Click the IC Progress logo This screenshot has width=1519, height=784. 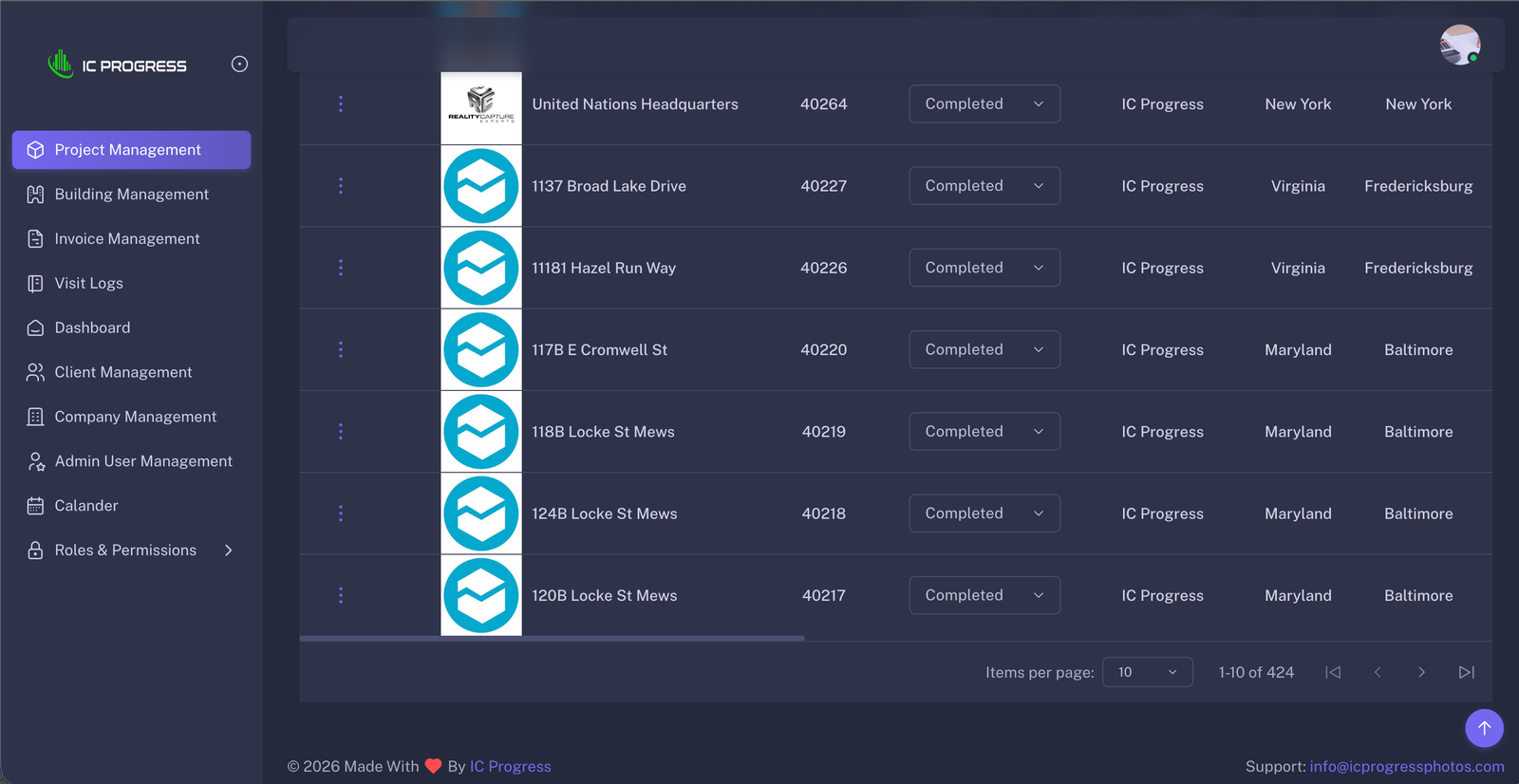[117, 65]
